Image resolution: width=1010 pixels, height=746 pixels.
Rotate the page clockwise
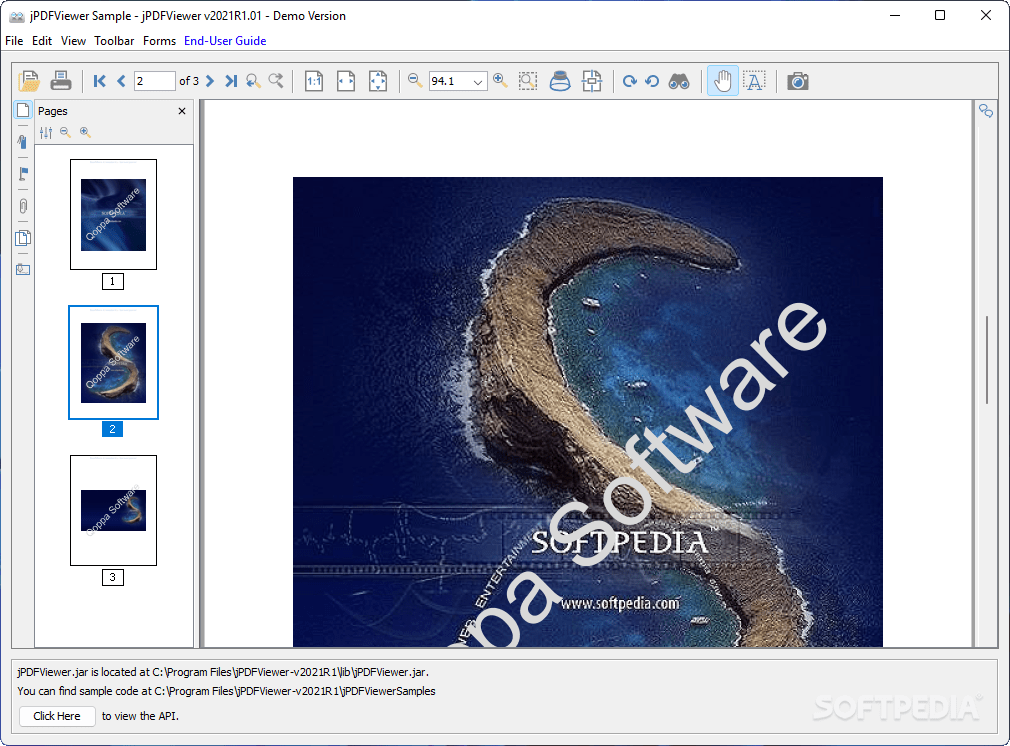tap(630, 81)
